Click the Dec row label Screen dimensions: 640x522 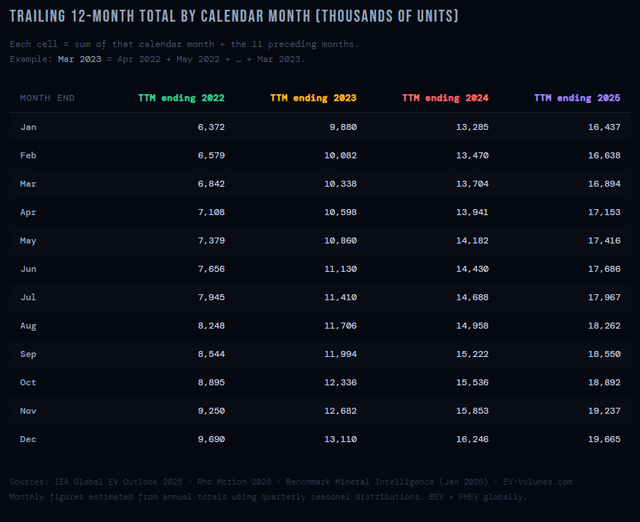pyautogui.click(x=28, y=439)
